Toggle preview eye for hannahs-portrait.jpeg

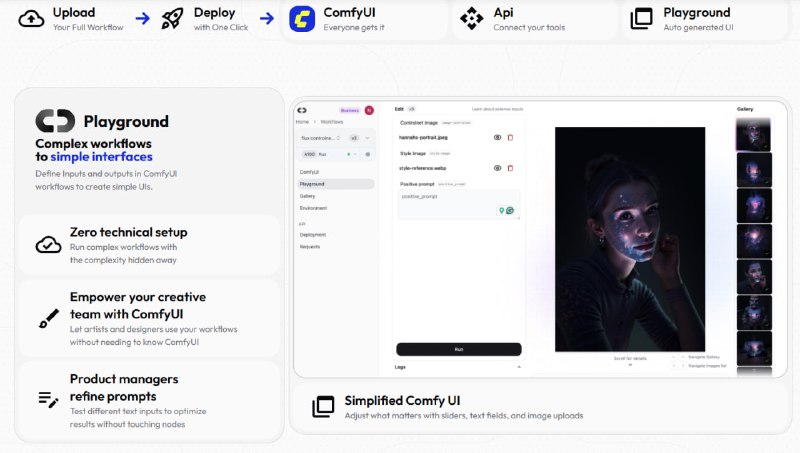[x=497, y=137]
